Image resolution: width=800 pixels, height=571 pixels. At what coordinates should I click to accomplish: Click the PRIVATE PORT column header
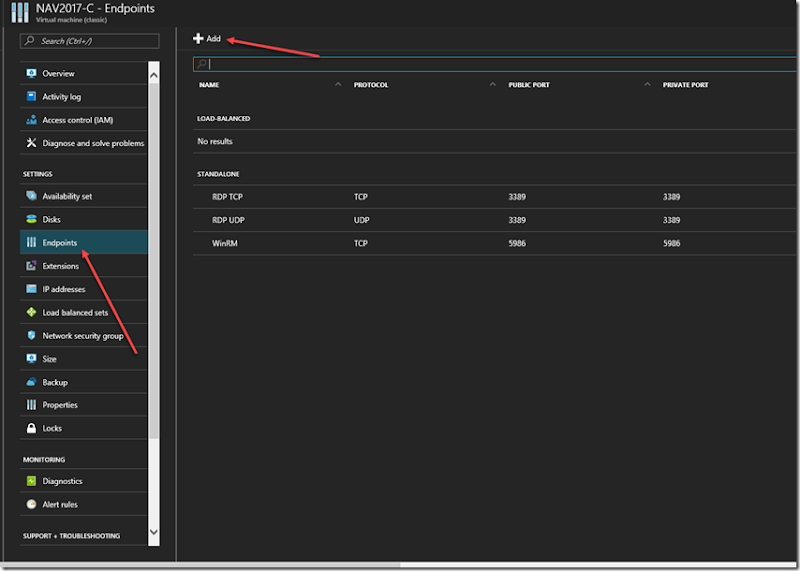point(685,85)
